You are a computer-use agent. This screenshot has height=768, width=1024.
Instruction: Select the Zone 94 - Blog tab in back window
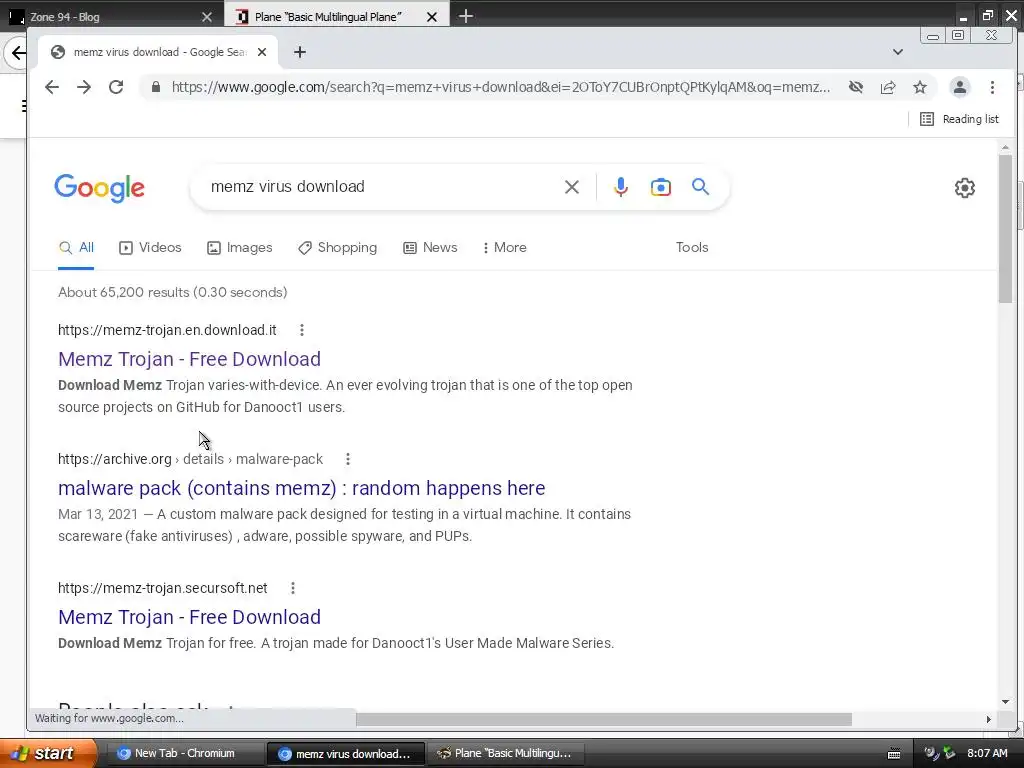[112, 16]
